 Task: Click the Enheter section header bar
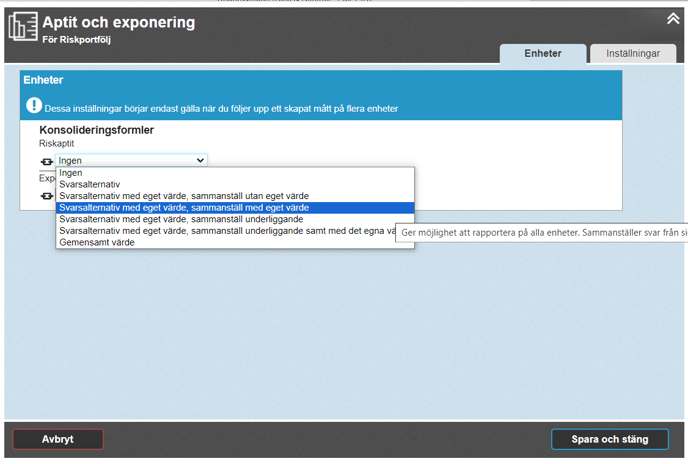320,79
